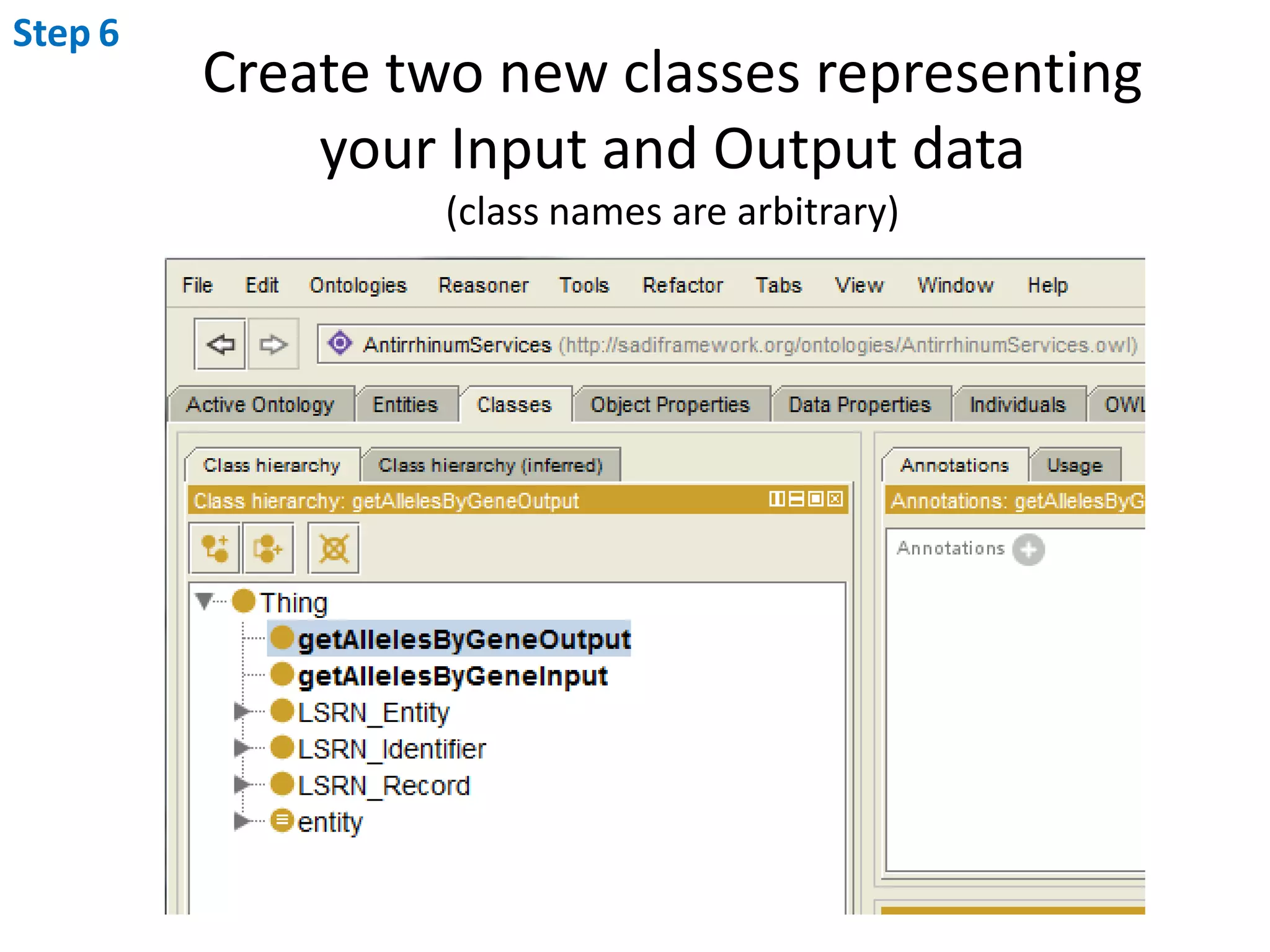Select getAllelesByGeneOutput class label
This screenshot has height=952, width=1270.
point(464,639)
